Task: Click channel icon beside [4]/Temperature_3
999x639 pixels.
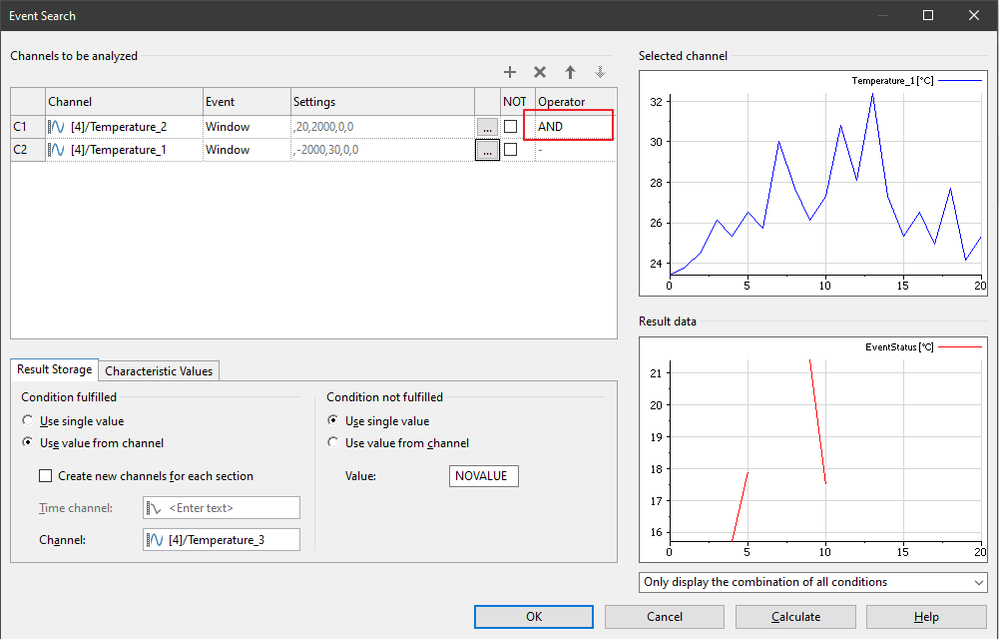Action: [x=155, y=540]
